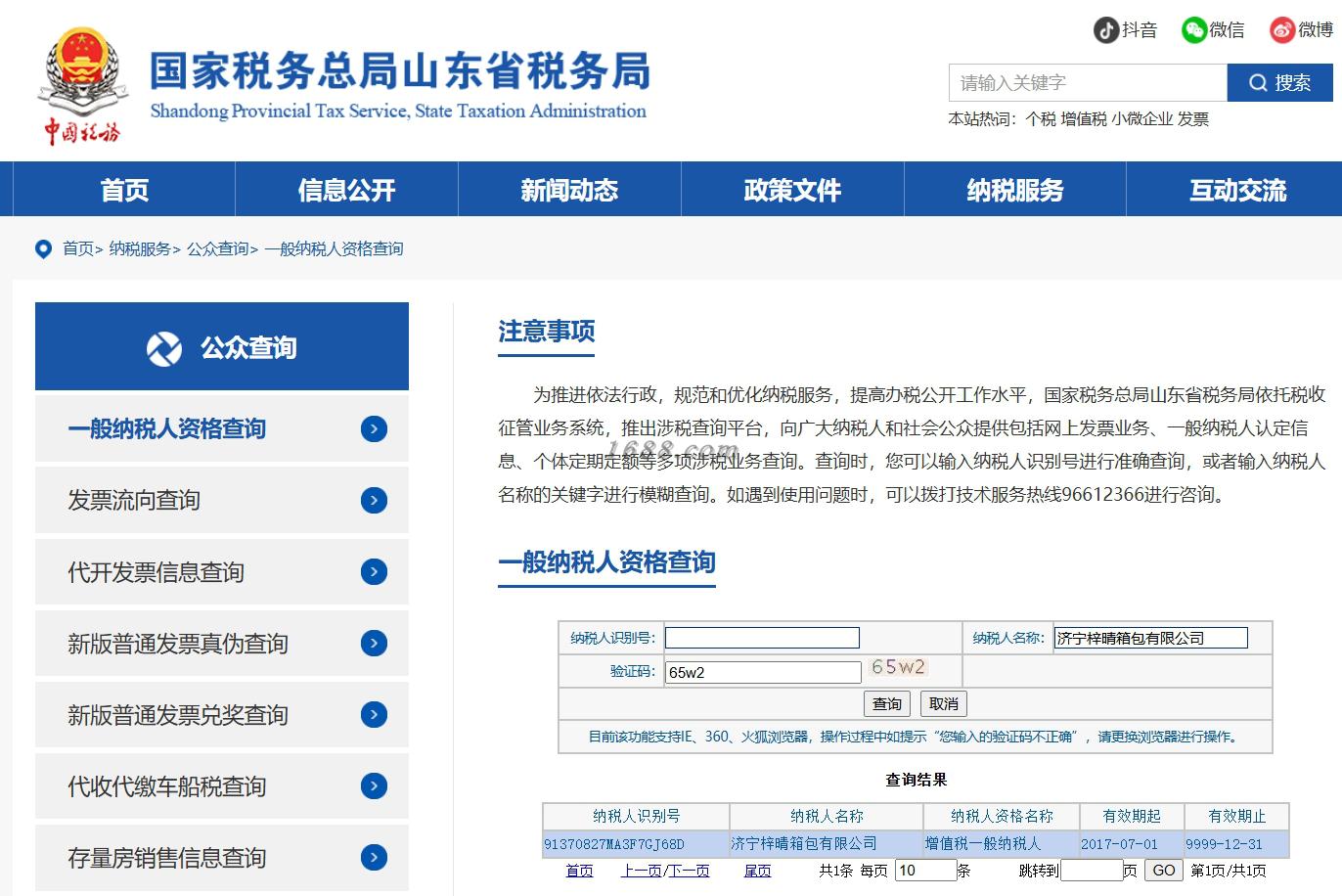Click the 个税 hot keyword
The width and height of the screenshot is (1342, 896).
click(1041, 119)
